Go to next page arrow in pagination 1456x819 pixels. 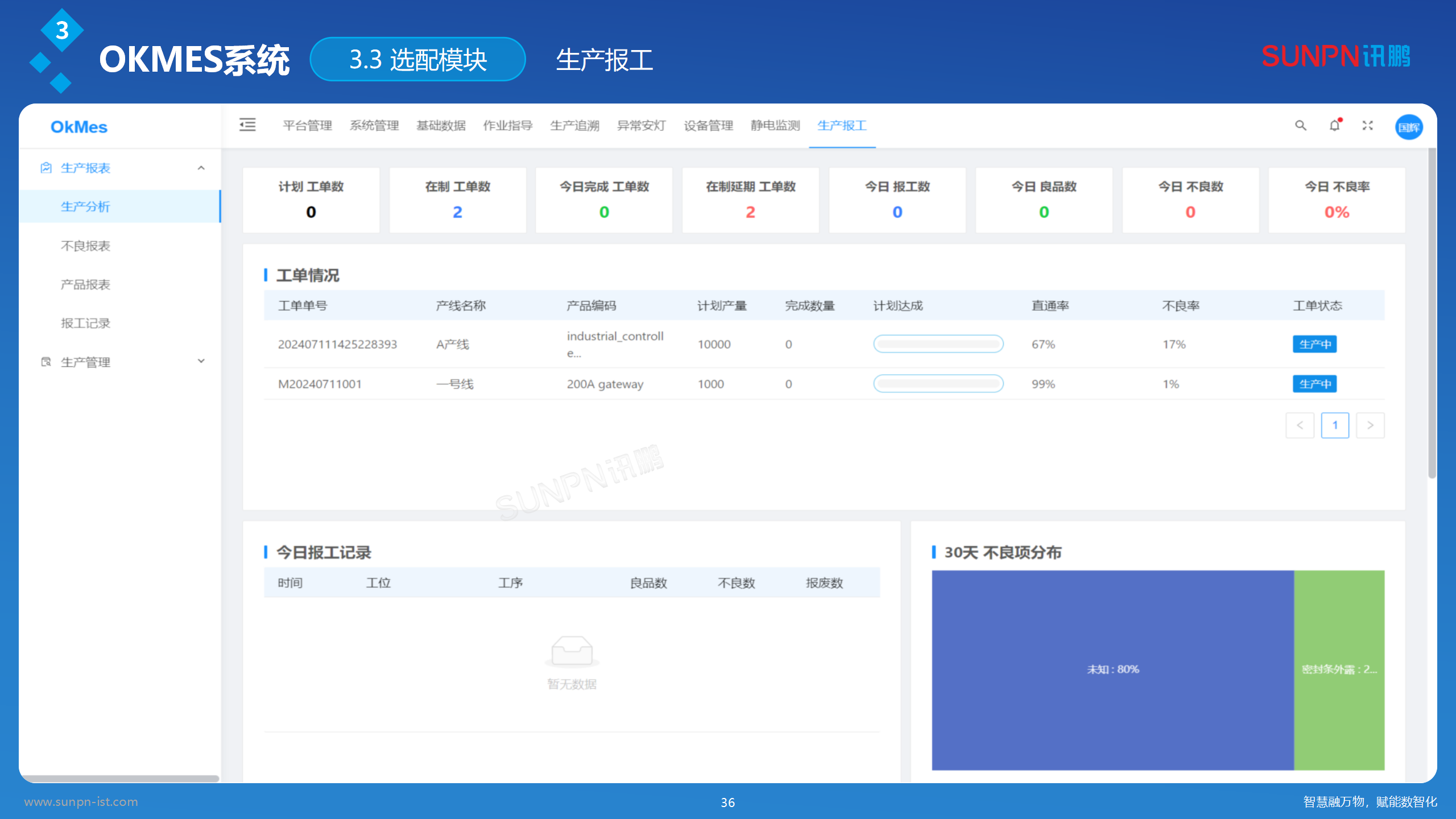coord(1370,425)
